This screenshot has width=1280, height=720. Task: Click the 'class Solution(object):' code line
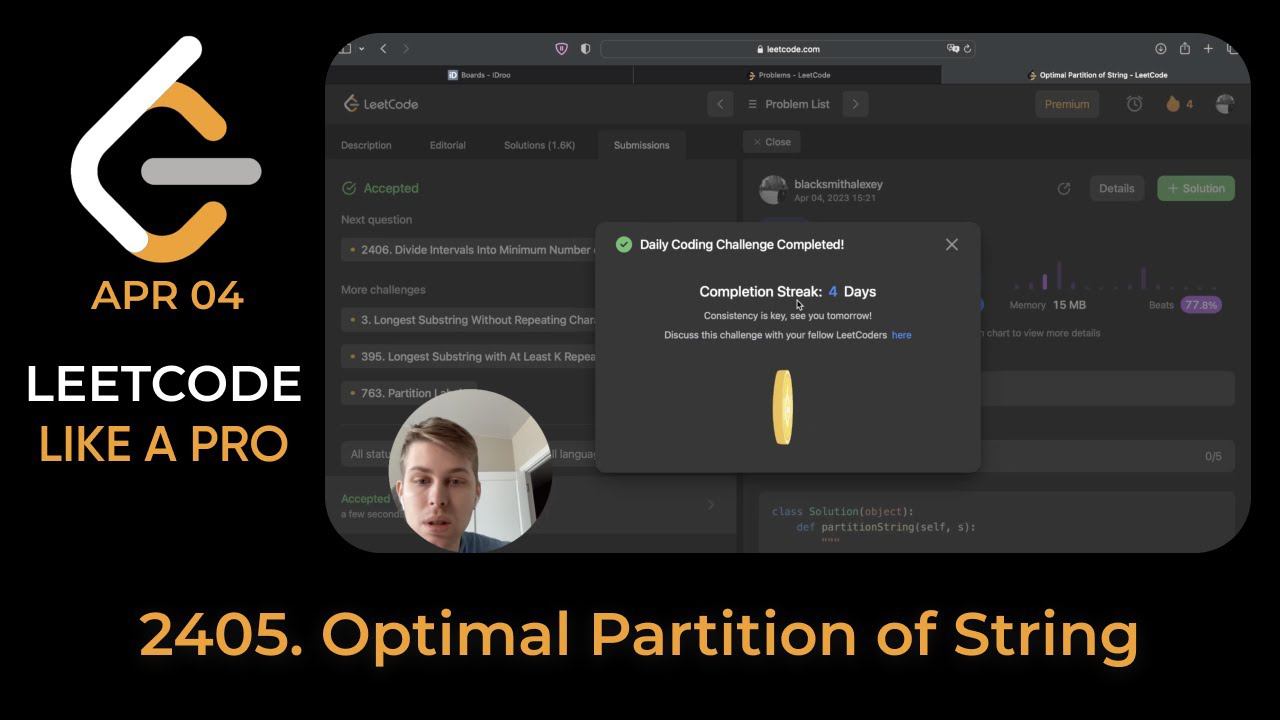(843, 512)
